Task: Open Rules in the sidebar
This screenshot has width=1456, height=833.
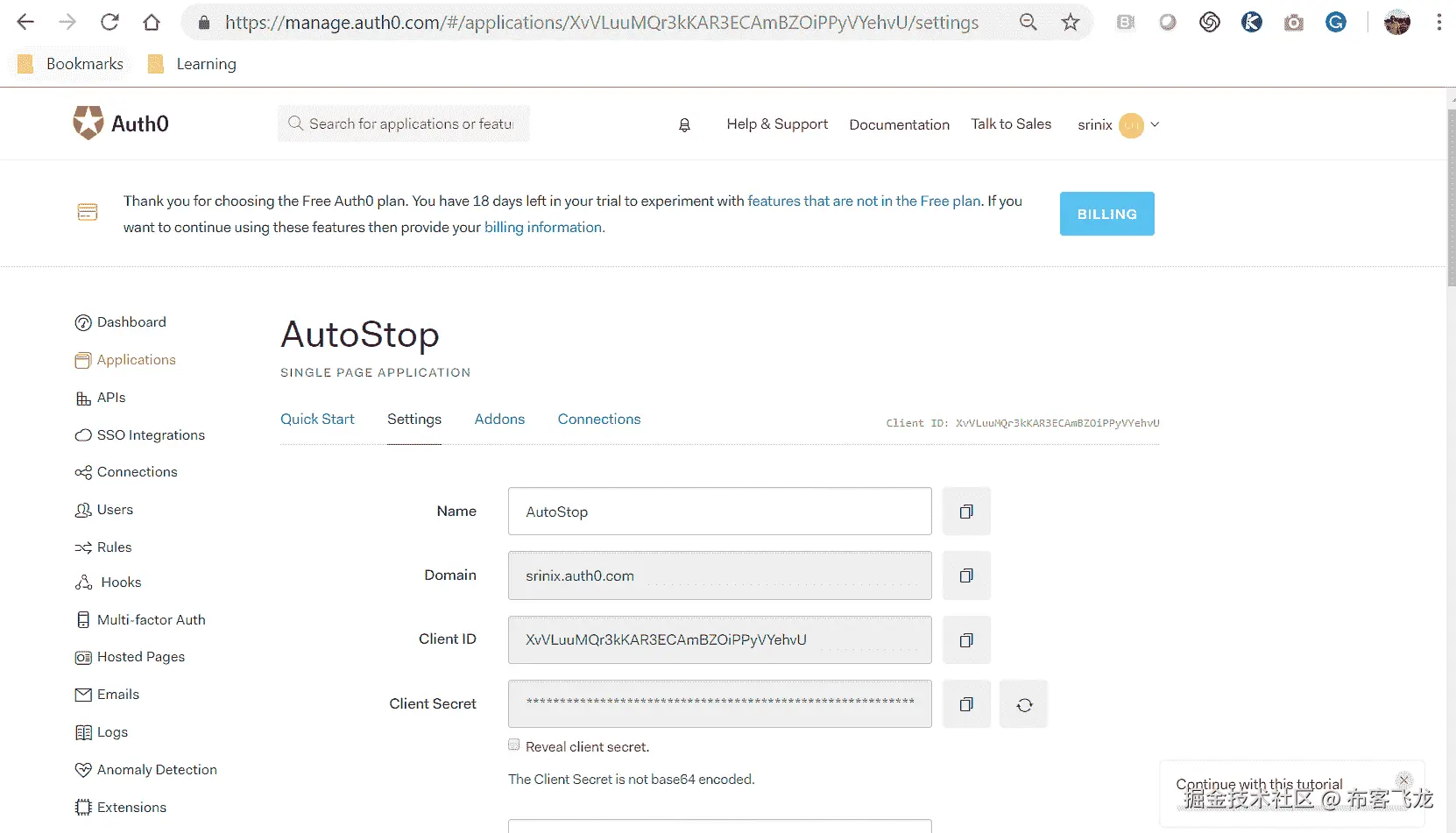Action: click(103, 547)
